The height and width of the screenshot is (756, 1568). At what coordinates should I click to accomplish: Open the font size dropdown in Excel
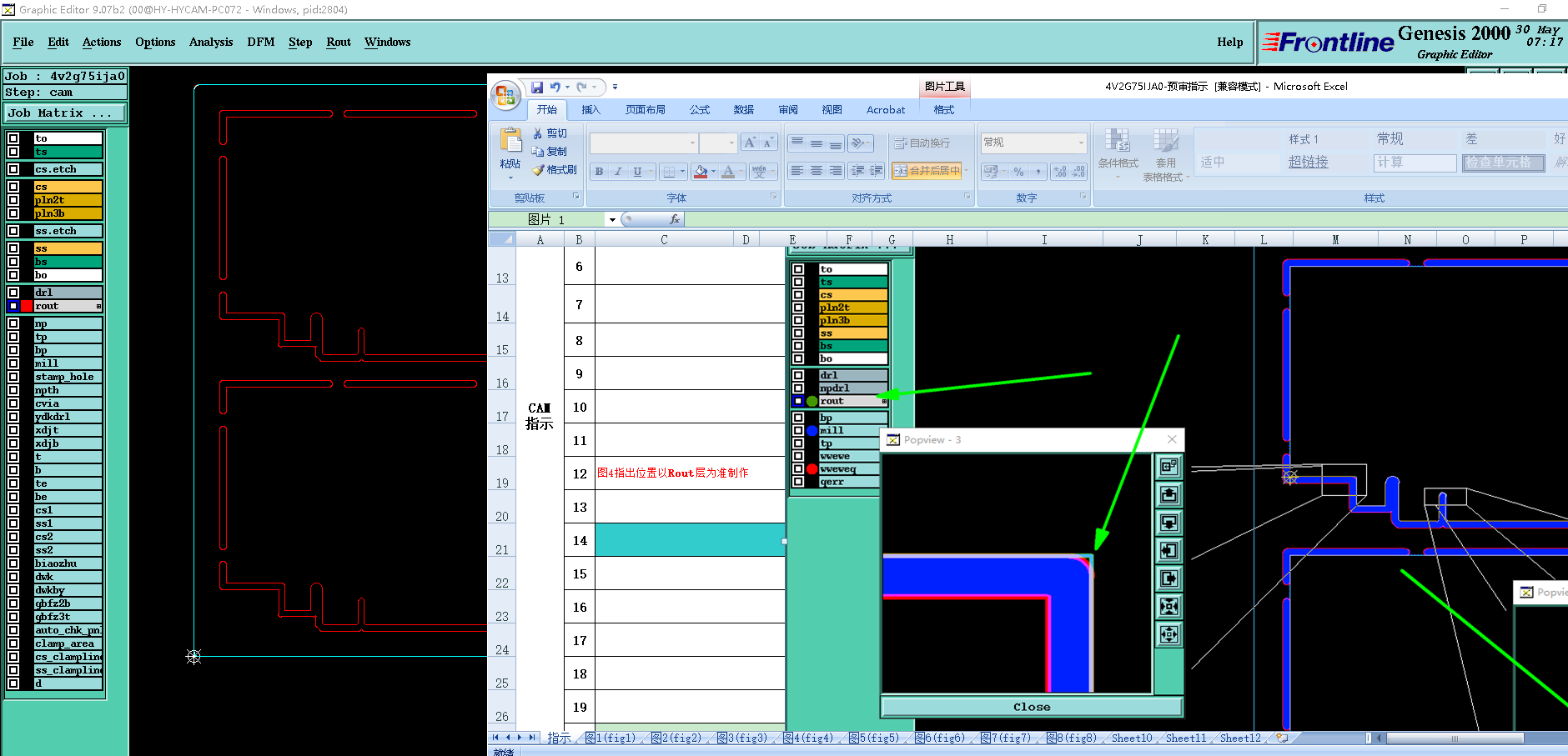click(x=731, y=143)
